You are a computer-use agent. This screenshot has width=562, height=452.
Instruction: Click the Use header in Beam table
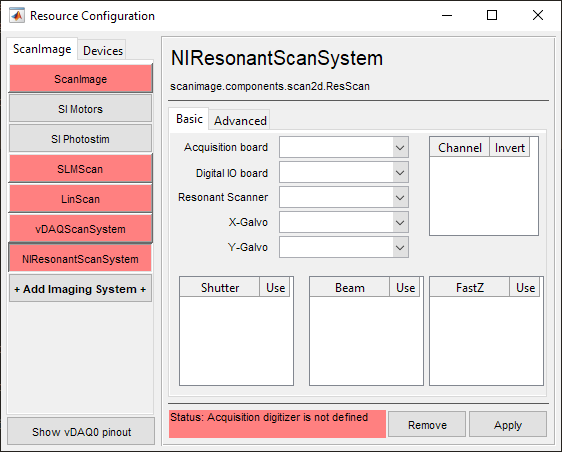pyautogui.click(x=405, y=287)
